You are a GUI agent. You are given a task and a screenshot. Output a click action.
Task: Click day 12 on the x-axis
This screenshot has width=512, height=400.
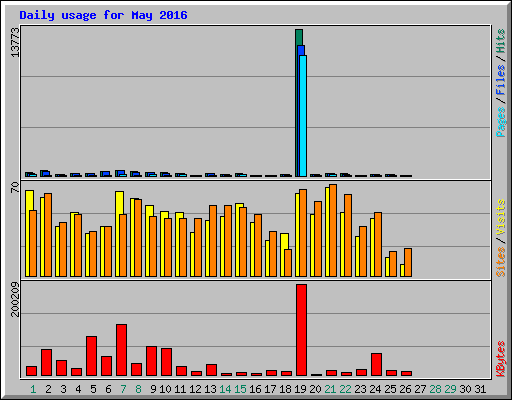point(195,389)
